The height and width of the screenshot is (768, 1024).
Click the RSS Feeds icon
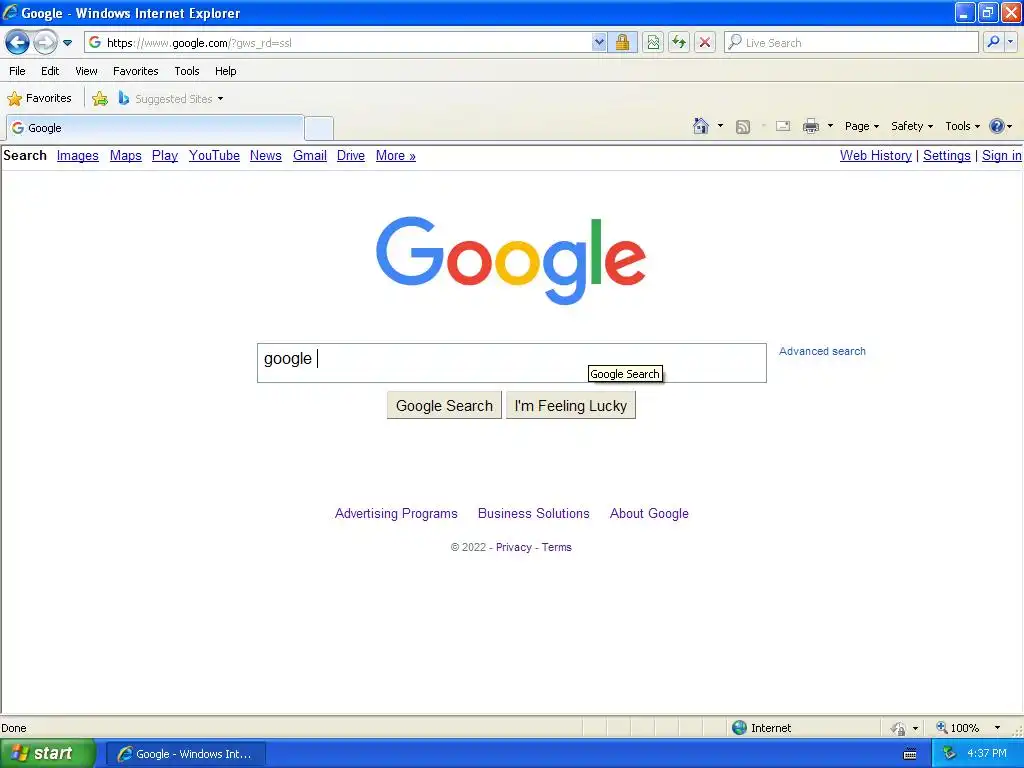point(743,127)
